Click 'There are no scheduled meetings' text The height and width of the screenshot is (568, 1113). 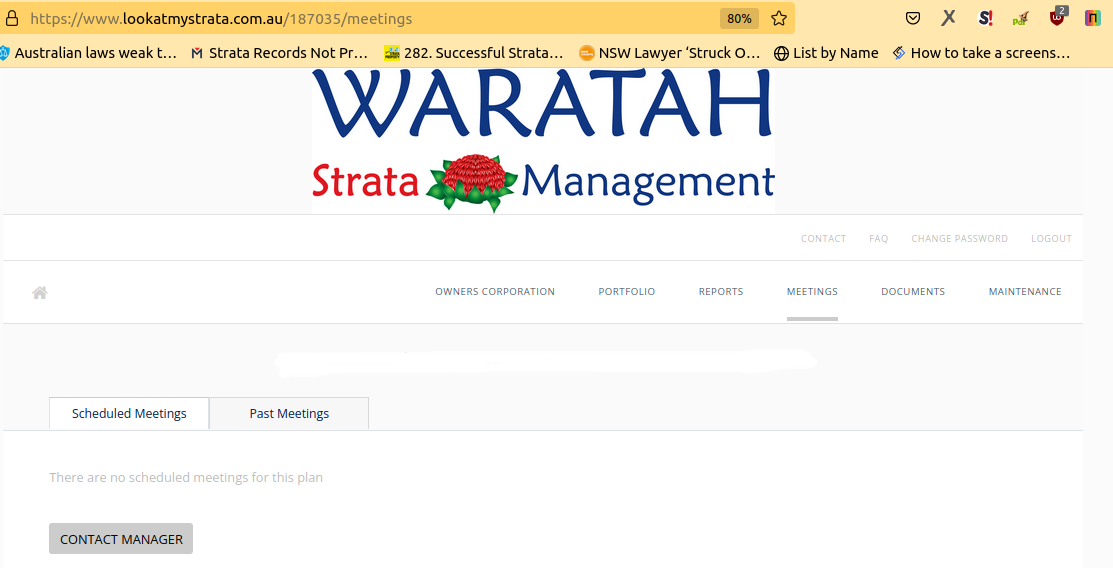tap(186, 478)
